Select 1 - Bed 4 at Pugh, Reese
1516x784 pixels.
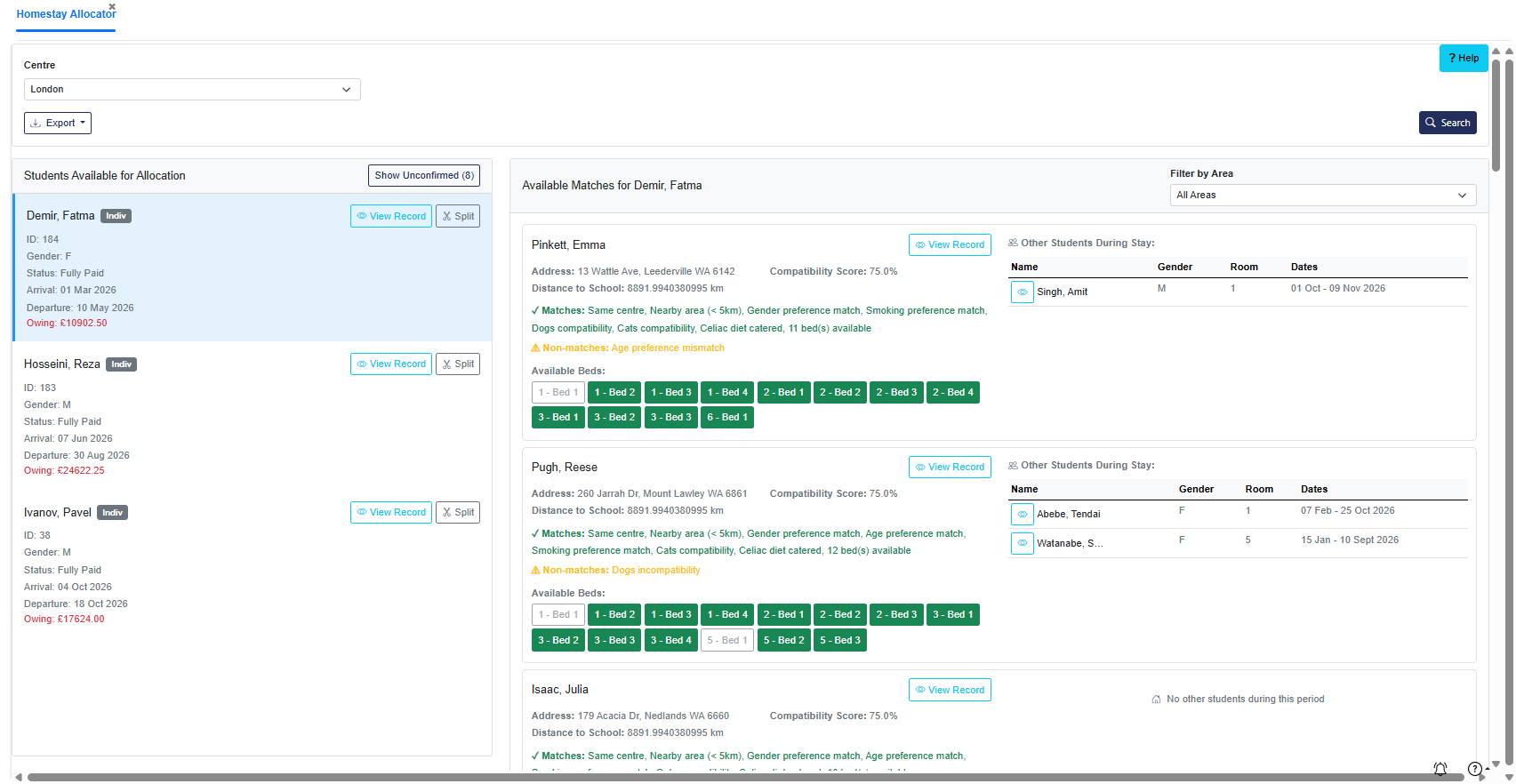tap(727, 614)
